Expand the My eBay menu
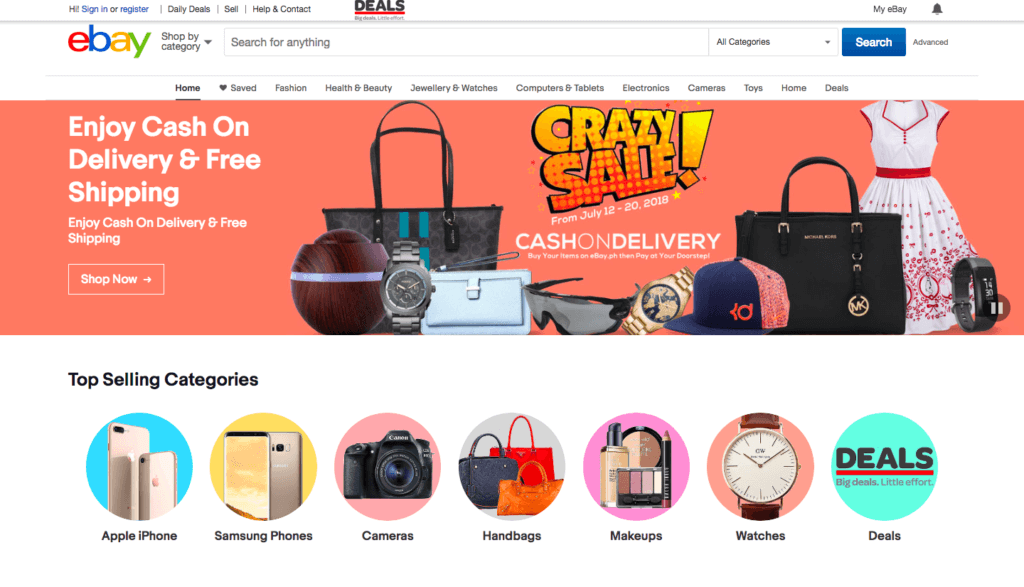 click(889, 9)
